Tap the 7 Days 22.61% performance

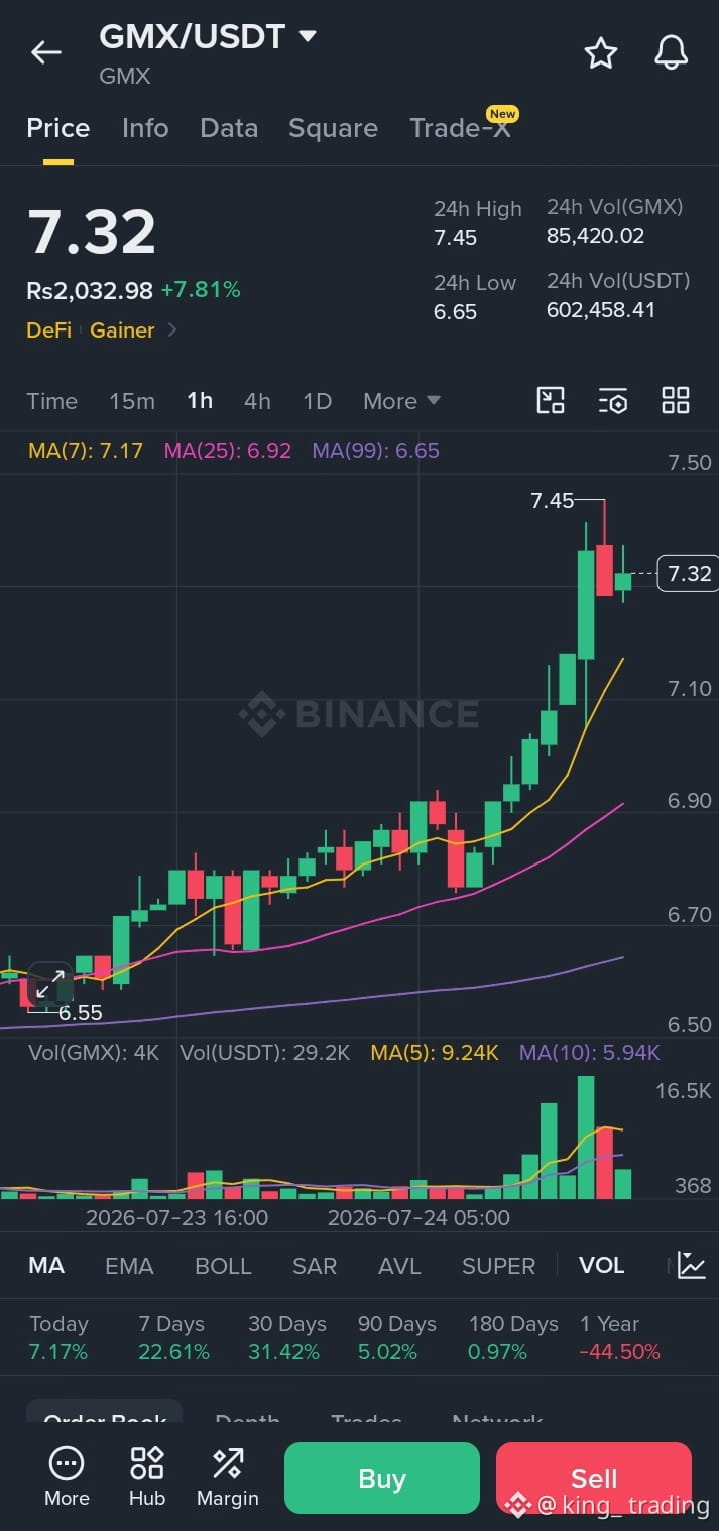pos(174,1338)
